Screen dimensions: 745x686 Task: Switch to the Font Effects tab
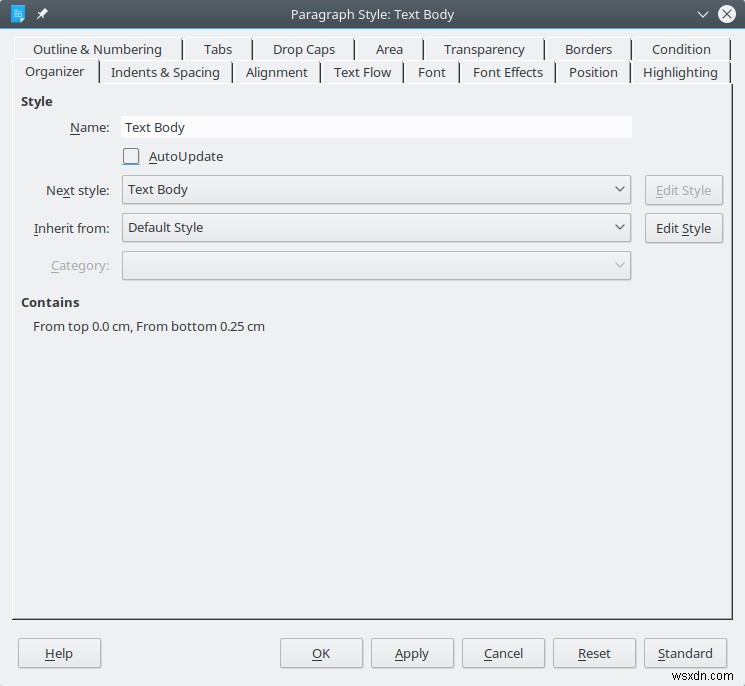tap(507, 72)
